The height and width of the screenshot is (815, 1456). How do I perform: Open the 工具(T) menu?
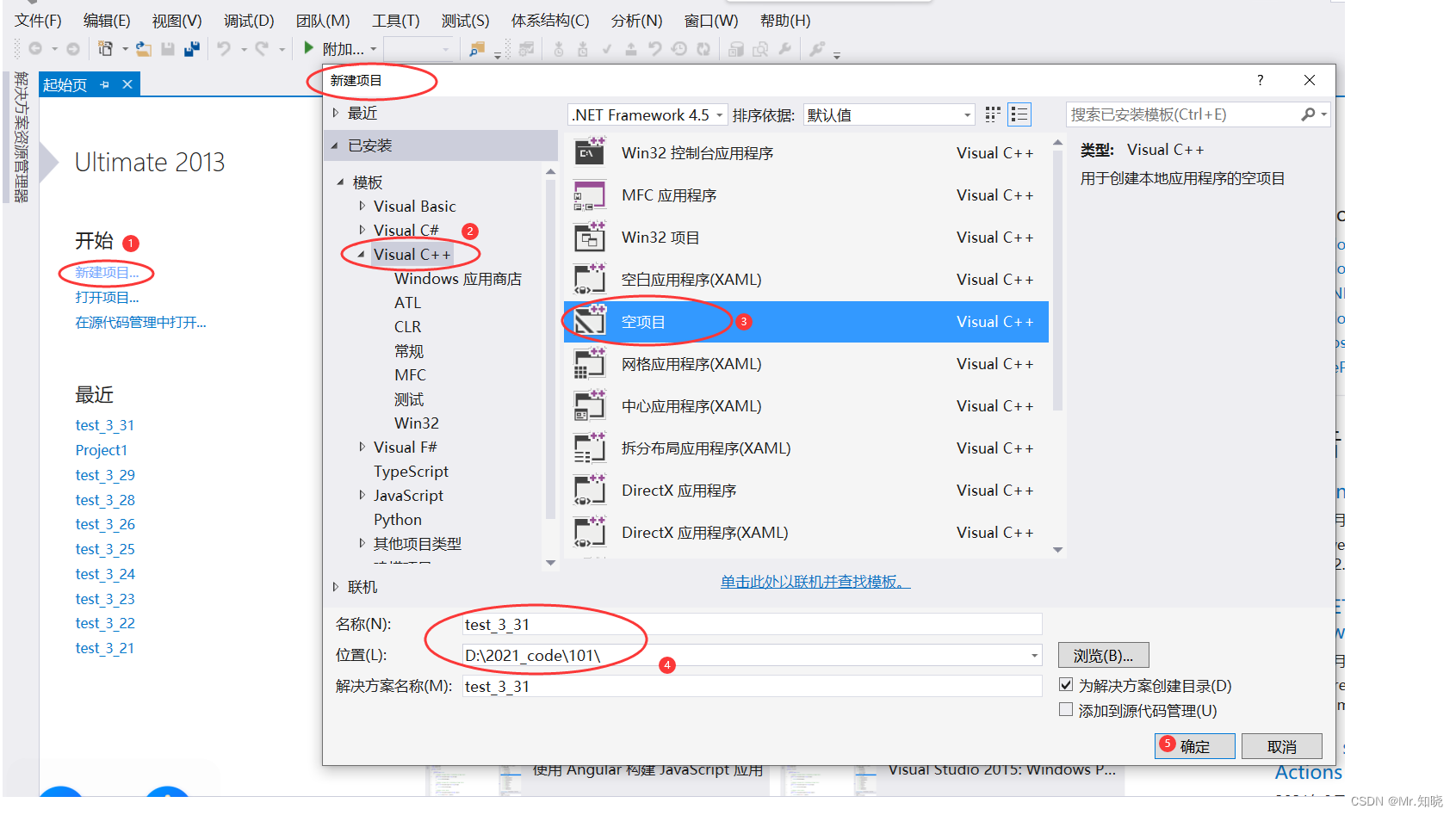coord(396,21)
